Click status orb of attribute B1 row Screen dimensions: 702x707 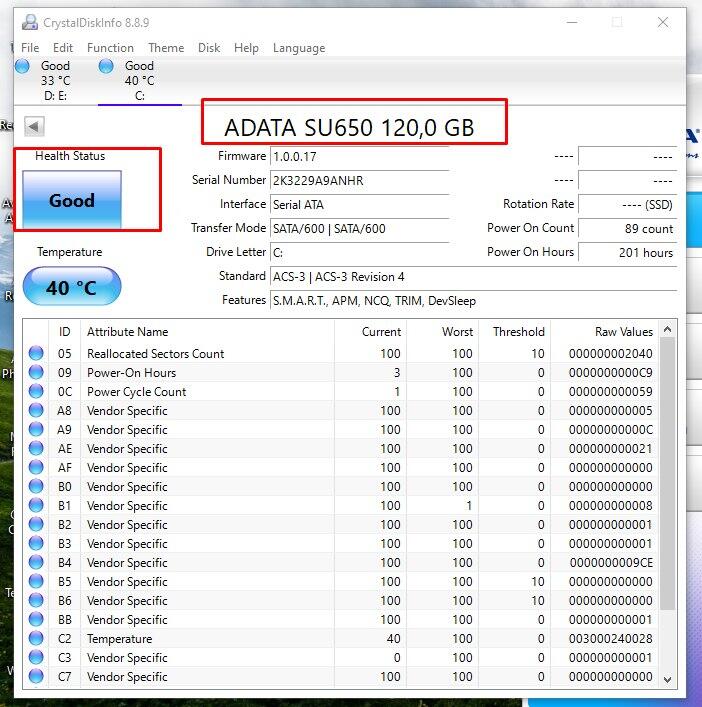pos(36,505)
